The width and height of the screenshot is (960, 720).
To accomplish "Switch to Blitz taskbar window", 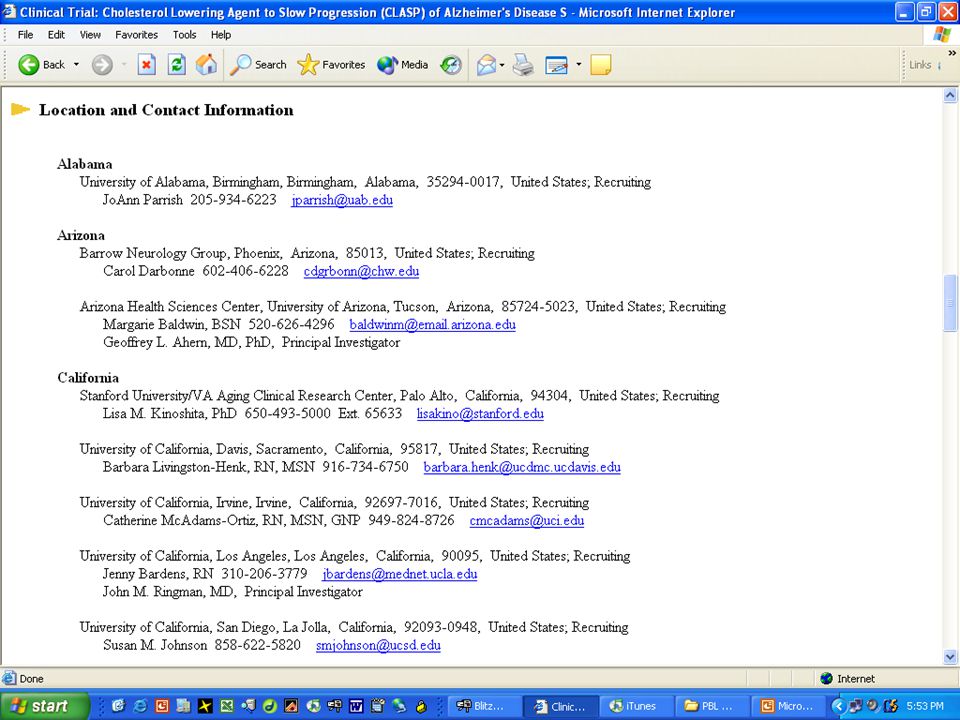I will tap(485, 706).
